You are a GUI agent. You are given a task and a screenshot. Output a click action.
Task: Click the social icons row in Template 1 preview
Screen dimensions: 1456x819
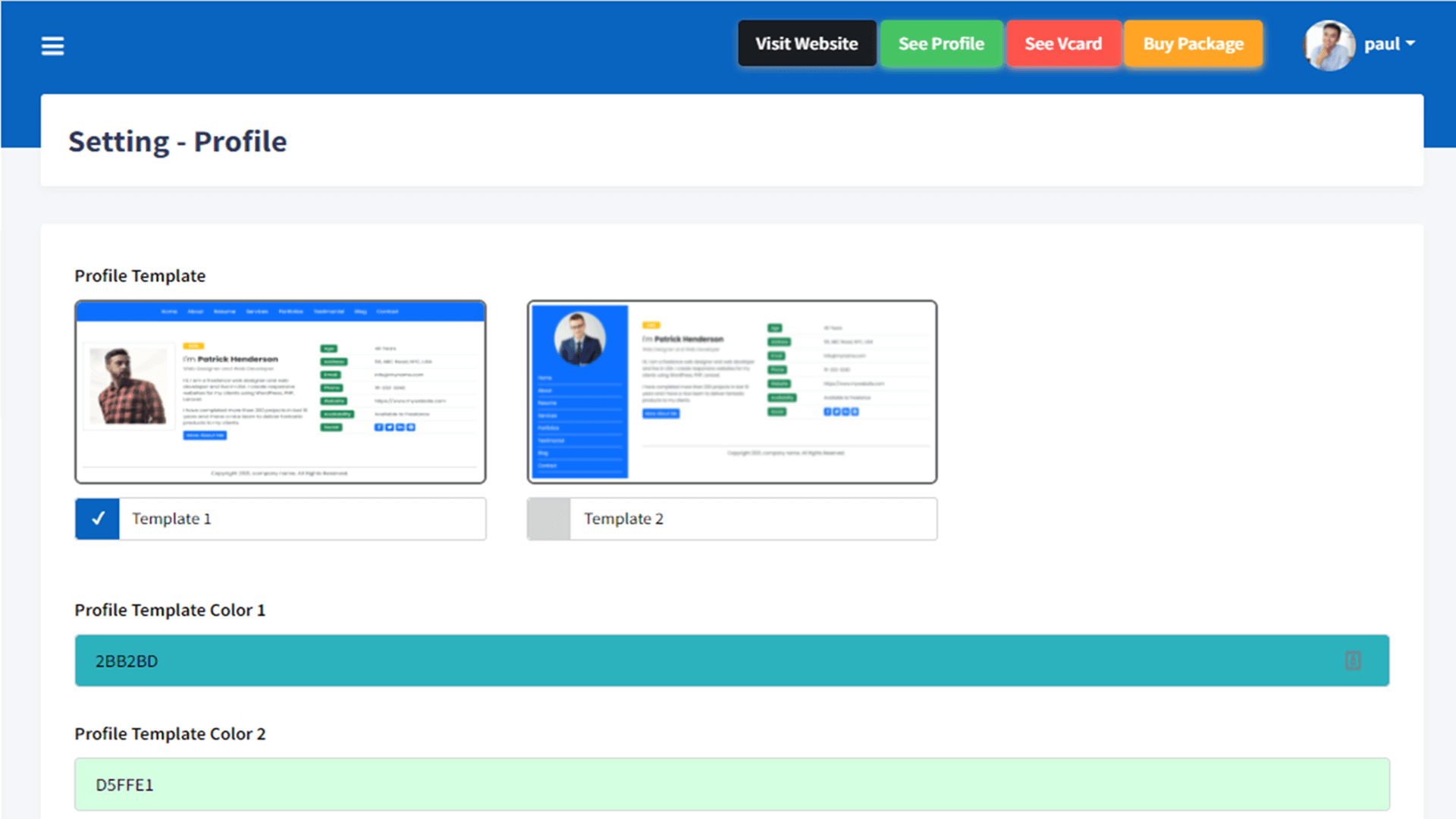[x=394, y=427]
